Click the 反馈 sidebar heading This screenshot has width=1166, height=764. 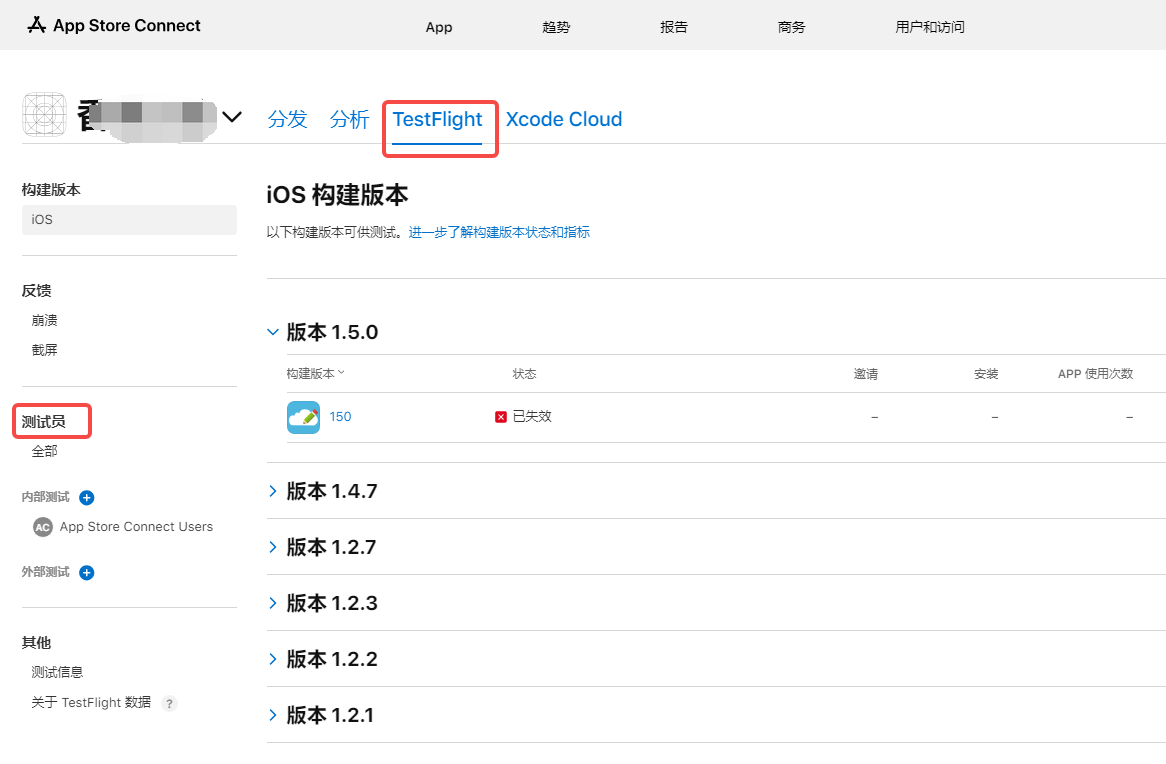coord(36,291)
